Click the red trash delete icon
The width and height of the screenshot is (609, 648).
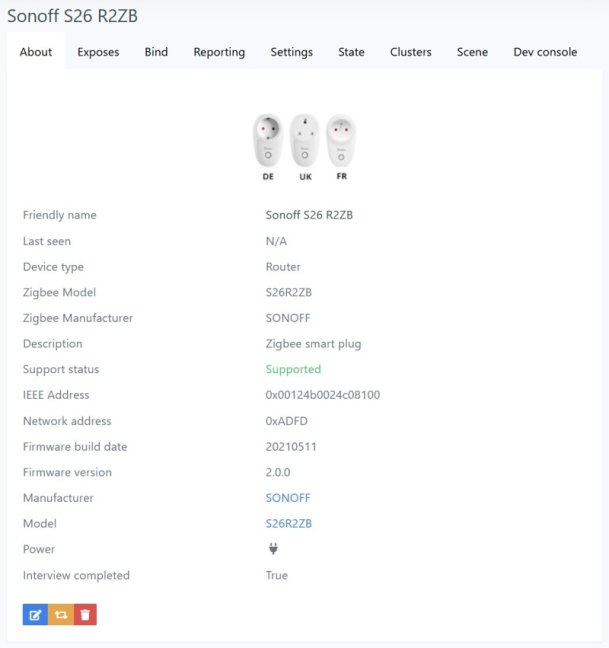86,615
